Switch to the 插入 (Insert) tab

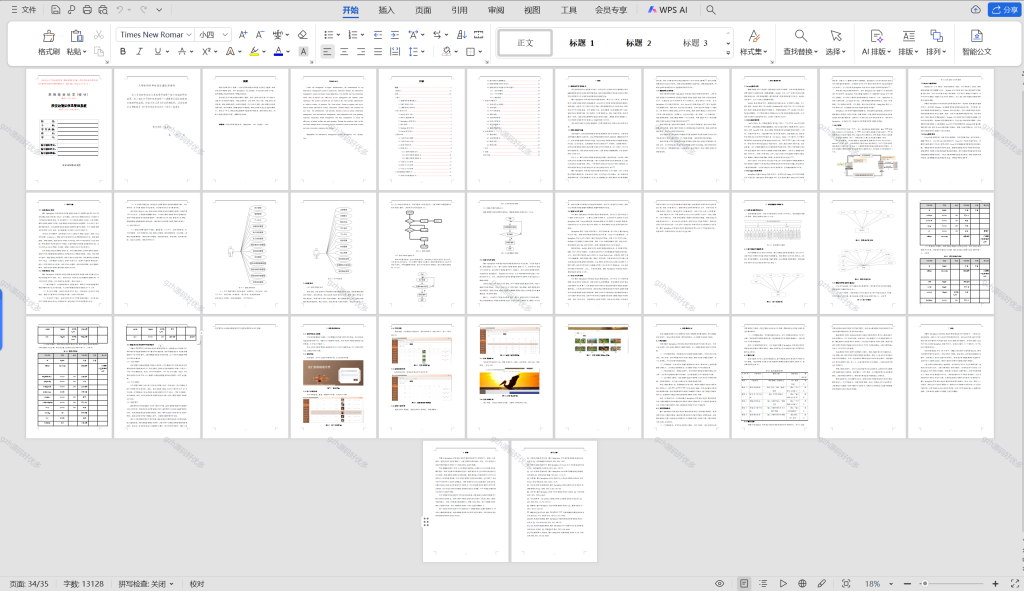387,10
